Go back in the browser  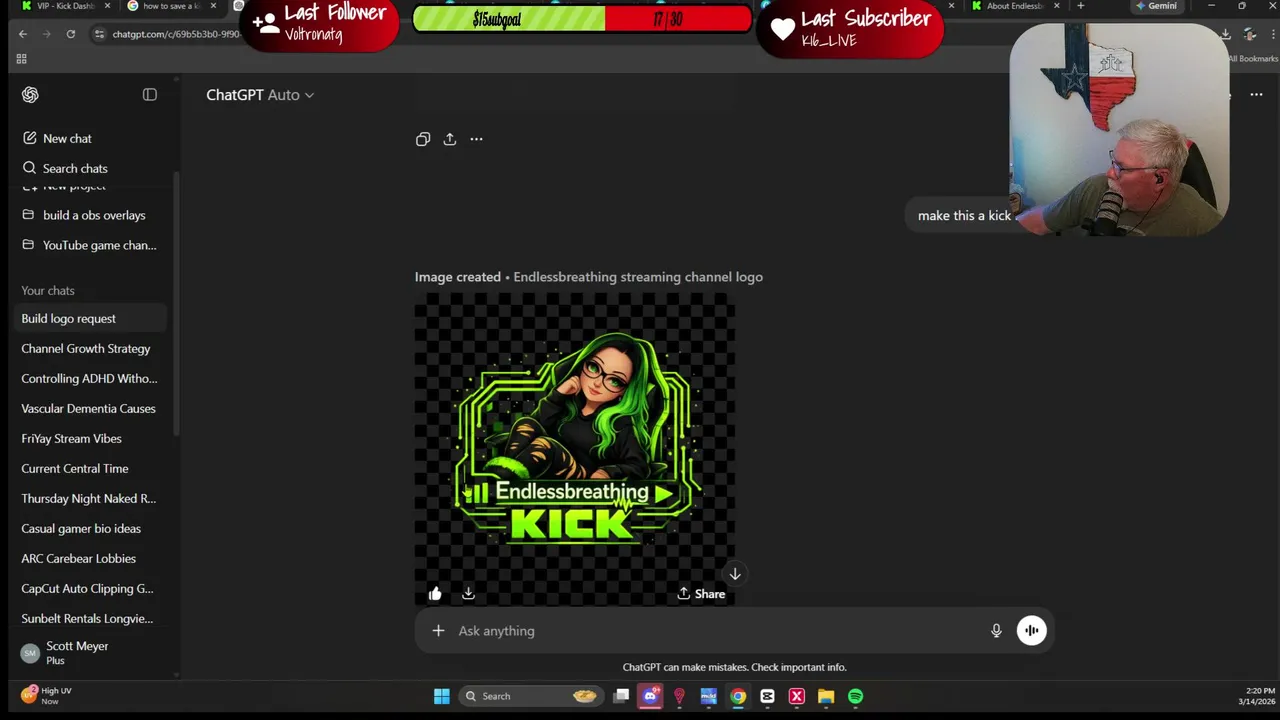[23, 34]
